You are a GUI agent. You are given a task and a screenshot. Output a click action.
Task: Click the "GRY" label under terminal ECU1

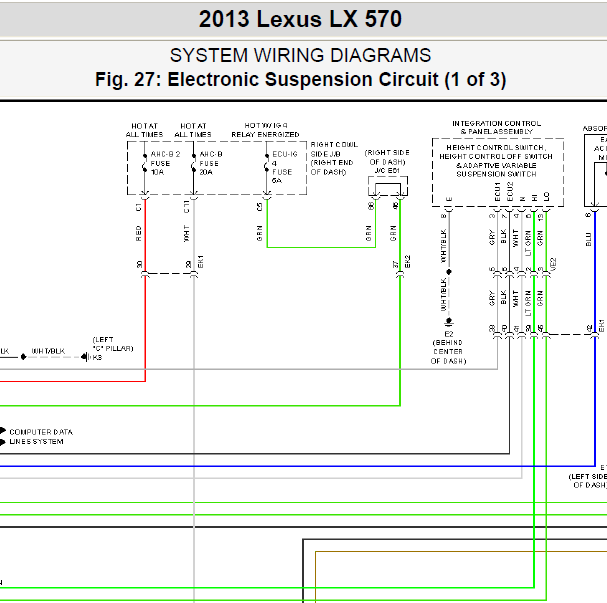[492, 237]
